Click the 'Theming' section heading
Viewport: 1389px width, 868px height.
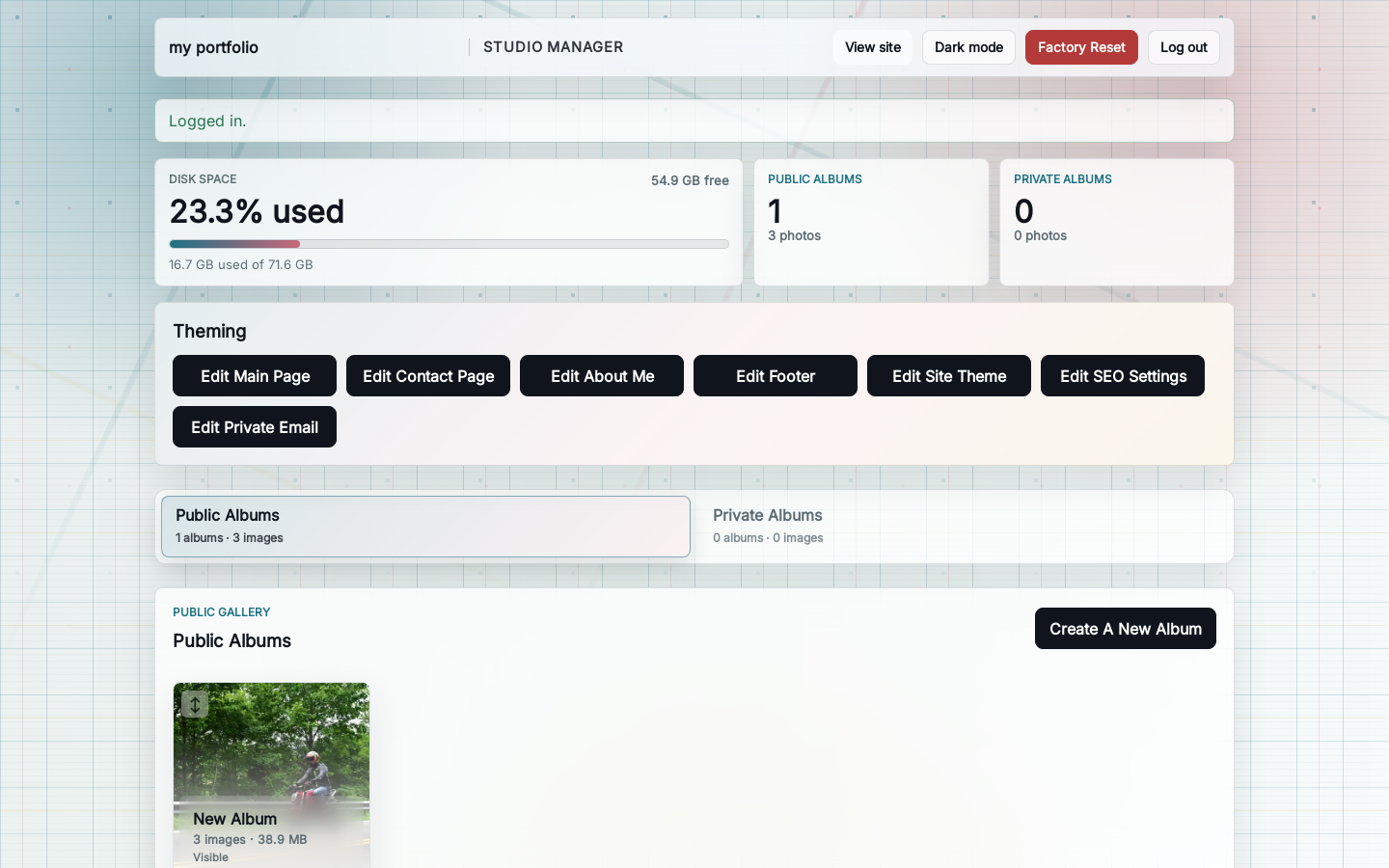pyautogui.click(x=209, y=331)
